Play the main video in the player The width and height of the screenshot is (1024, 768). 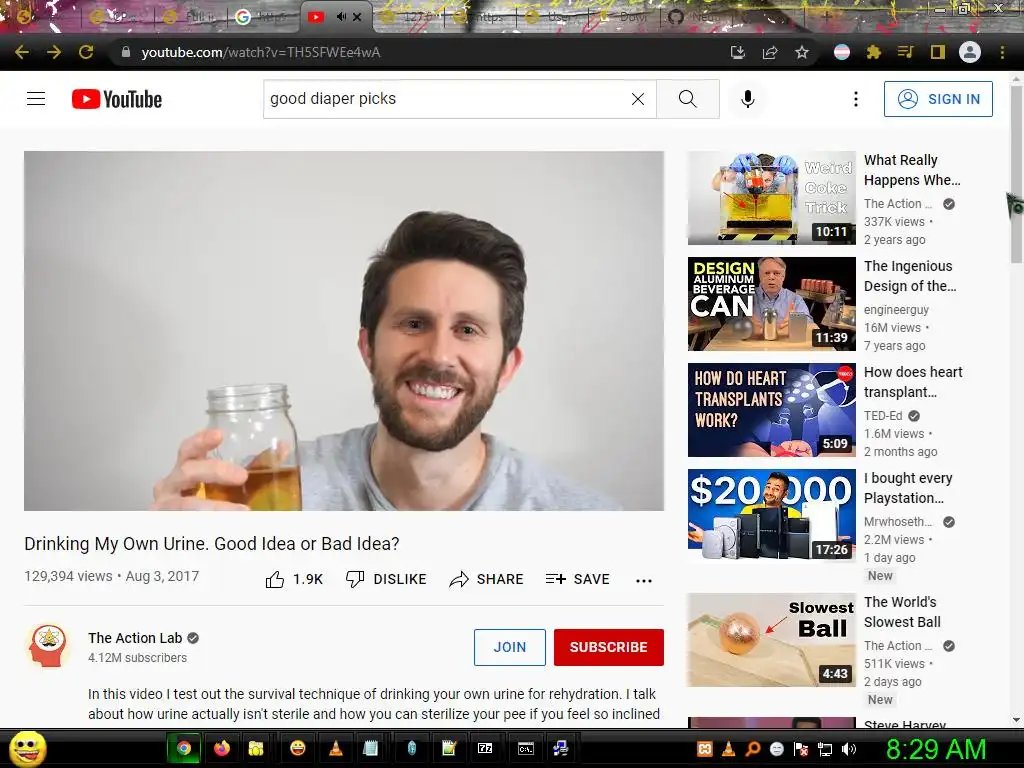[x=344, y=330]
